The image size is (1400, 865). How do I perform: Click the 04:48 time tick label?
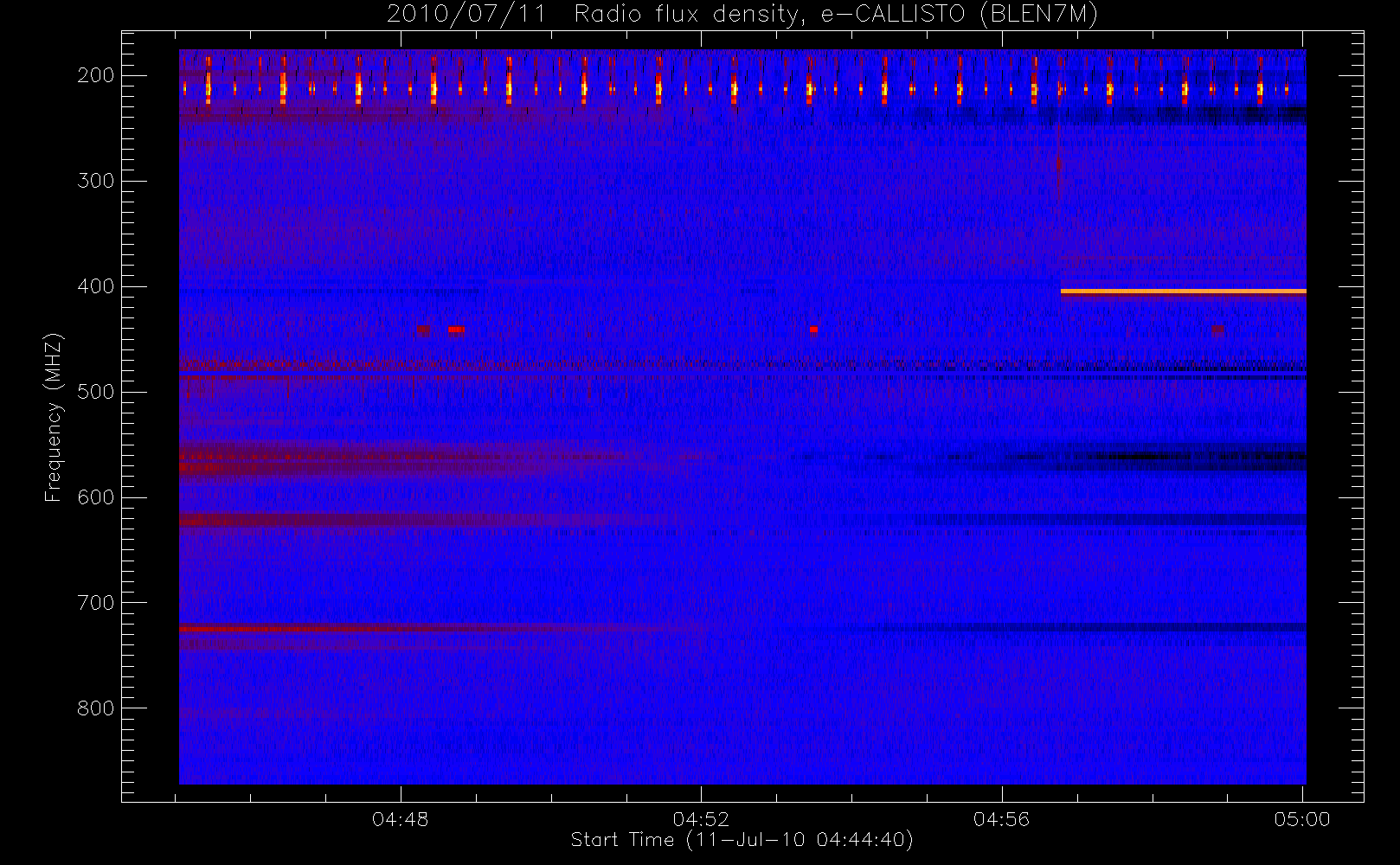(401, 819)
